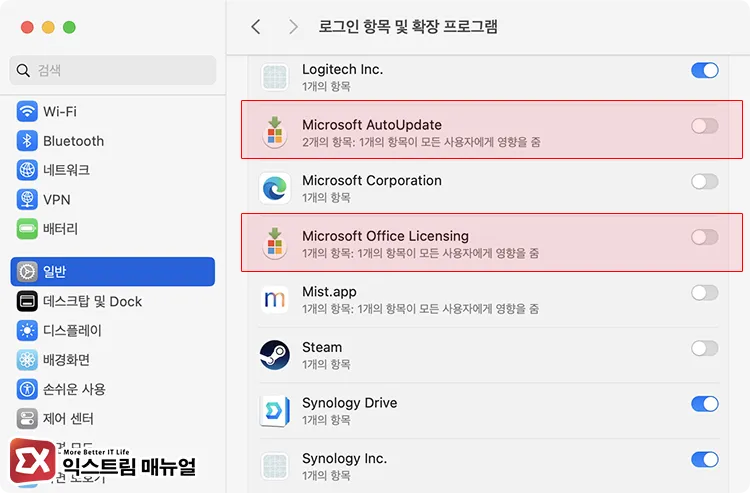Viewport: 750px width, 493px height.
Task: Click the Synology Drive name text
Action: [x=349, y=403]
